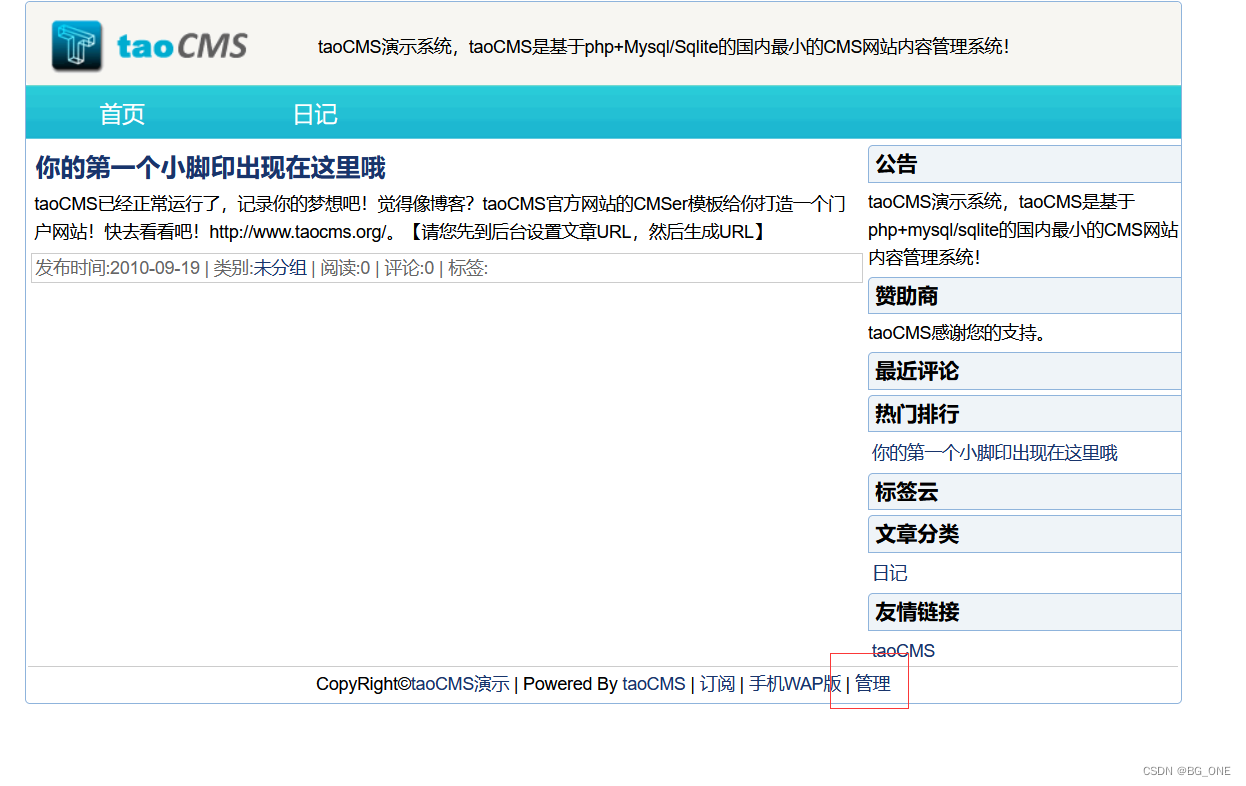The width and height of the screenshot is (1246, 786).
Task: Click the 热门排行 sidebar heading
Action: (1024, 414)
